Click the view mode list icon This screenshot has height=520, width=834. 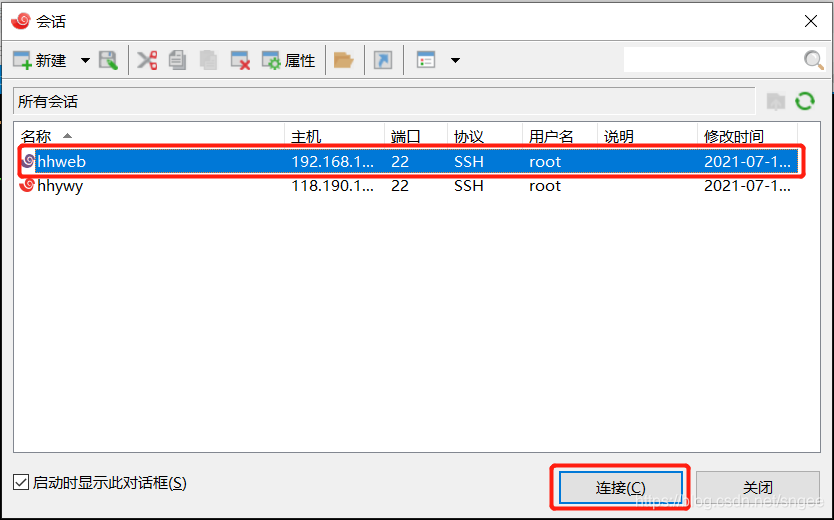426,61
